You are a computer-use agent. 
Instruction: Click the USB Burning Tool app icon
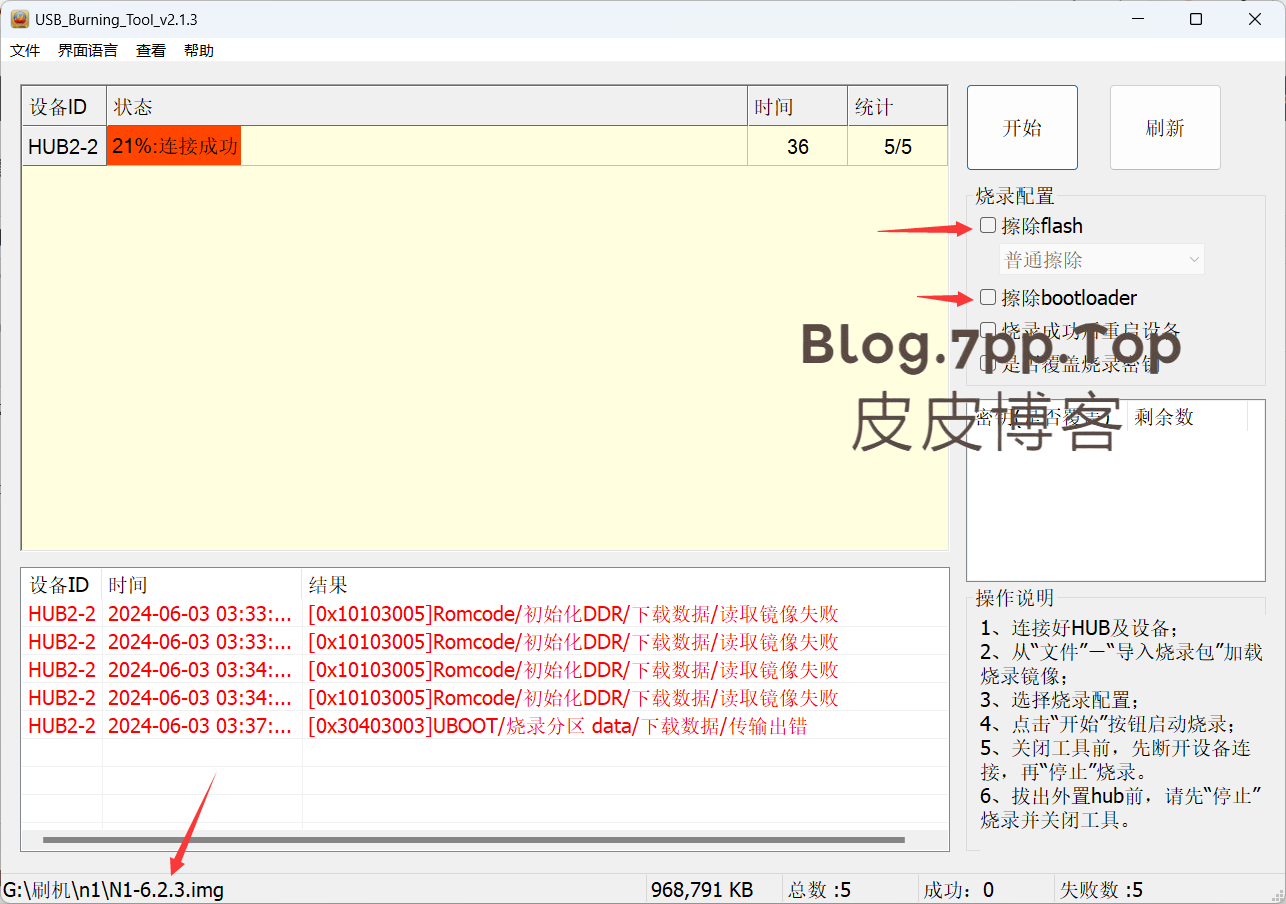pyautogui.click(x=19, y=19)
